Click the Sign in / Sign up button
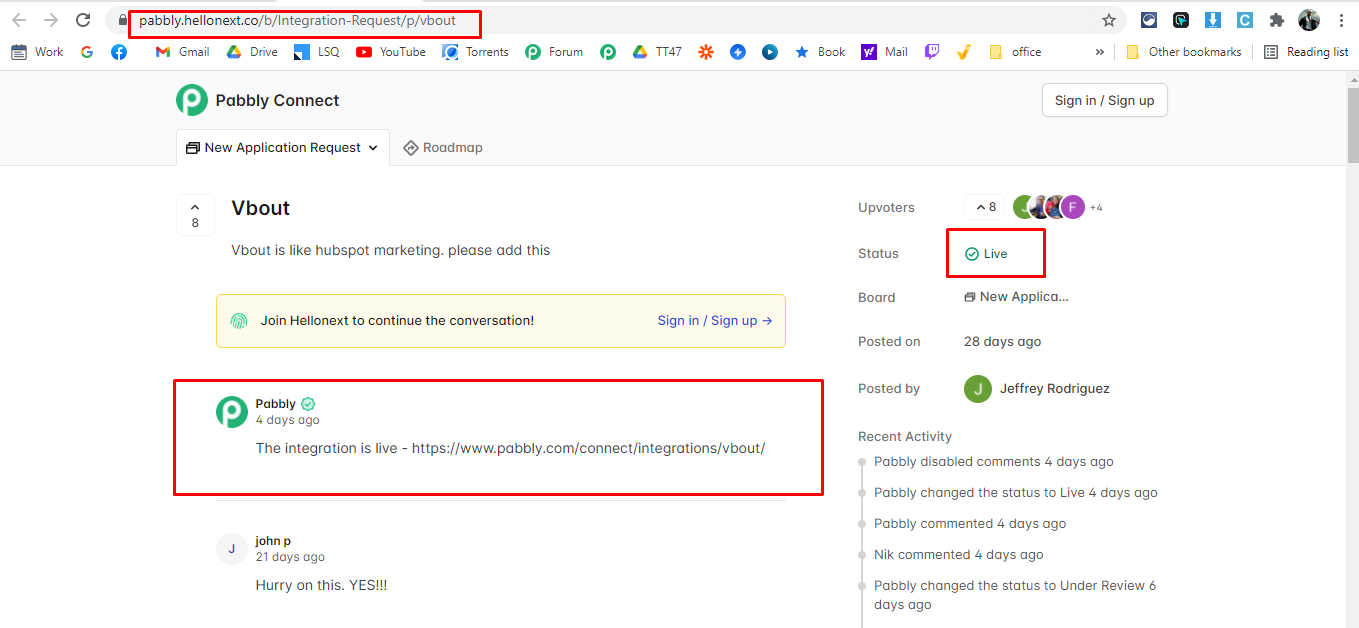This screenshot has width=1359, height=628. [x=1104, y=100]
